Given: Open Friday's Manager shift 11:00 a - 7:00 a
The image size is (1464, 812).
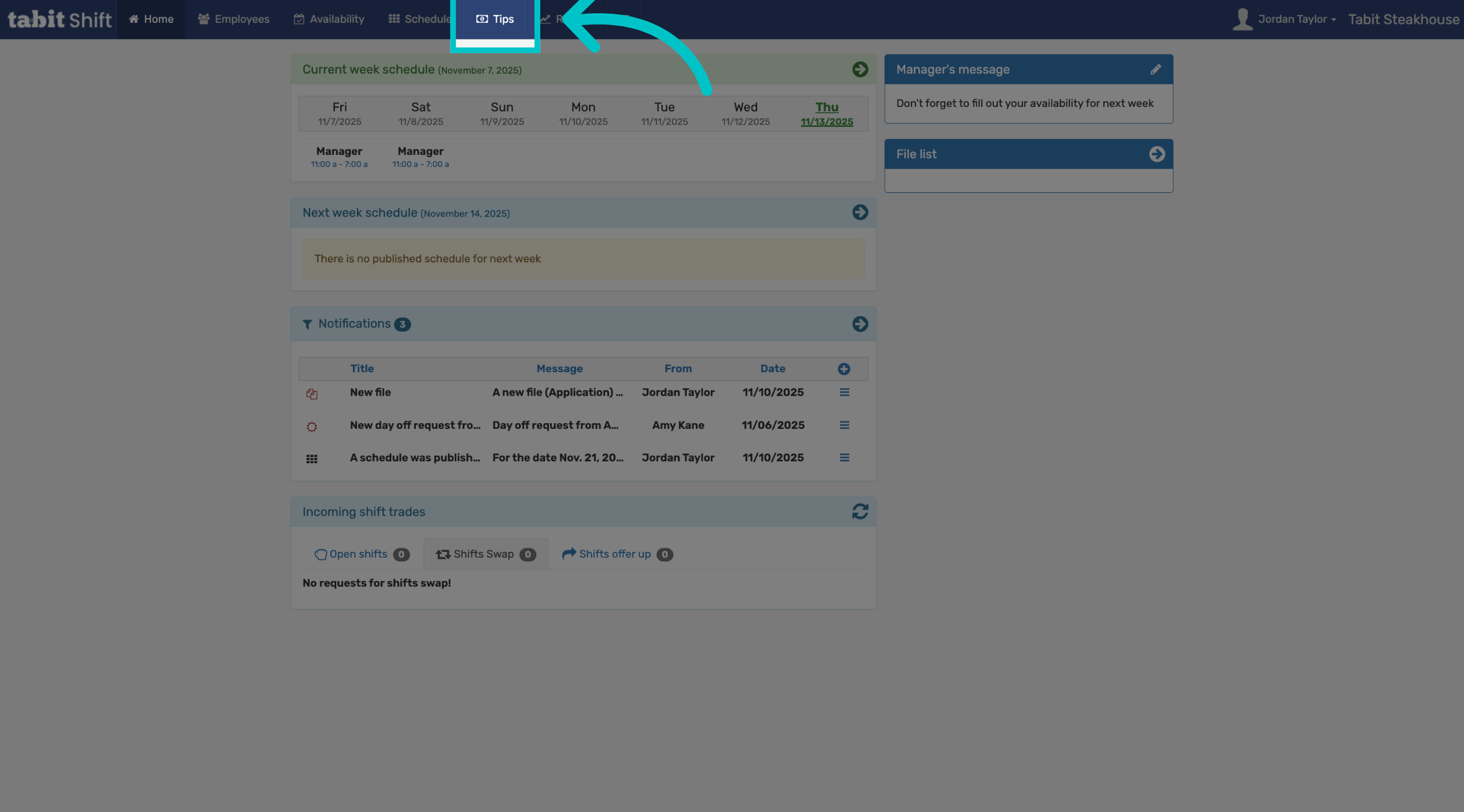Looking at the screenshot, I should 339,157.
